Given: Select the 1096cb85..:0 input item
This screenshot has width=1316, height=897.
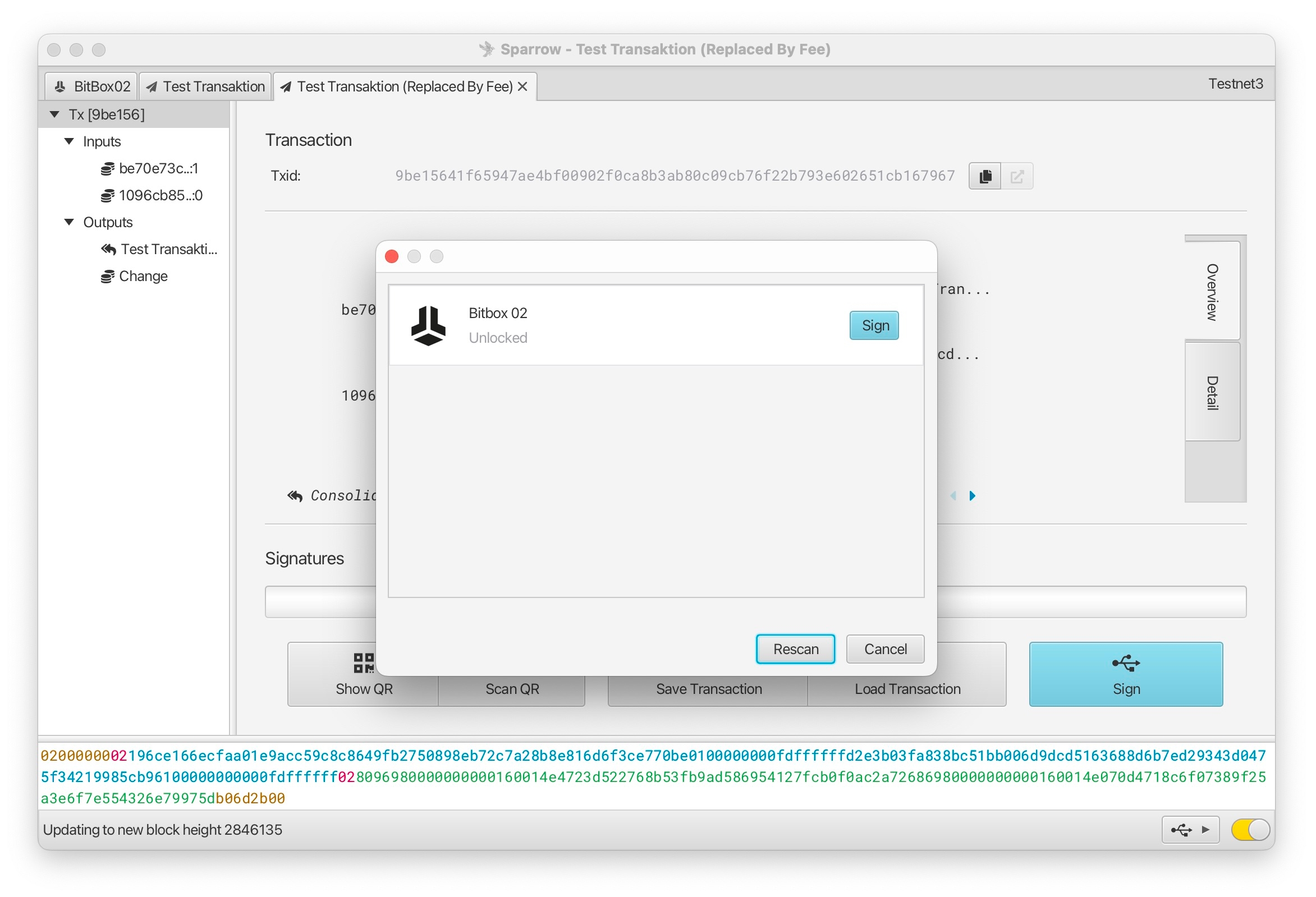Looking at the screenshot, I should tap(161, 196).
